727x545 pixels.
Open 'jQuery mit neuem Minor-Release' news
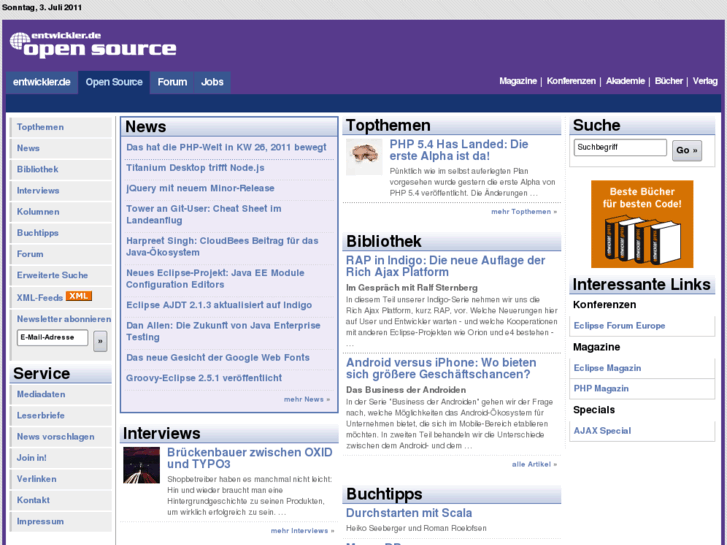tap(200, 188)
